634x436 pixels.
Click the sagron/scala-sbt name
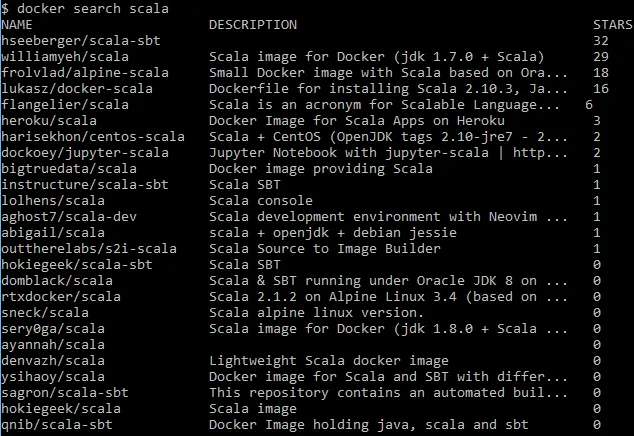coord(65,393)
